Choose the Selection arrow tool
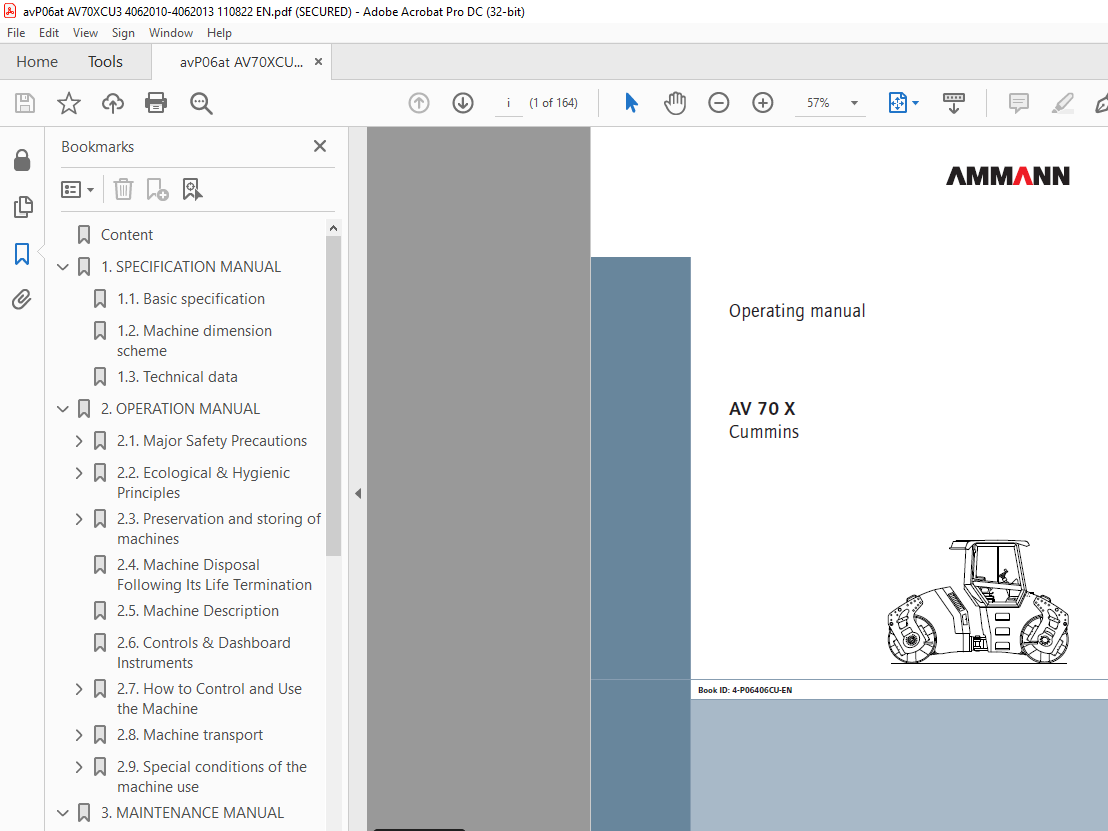The height and width of the screenshot is (831, 1108). coord(631,103)
